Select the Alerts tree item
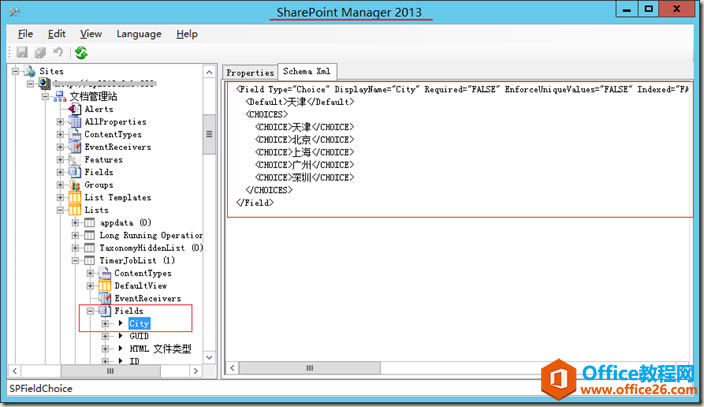Screen dimensions: 704x407 [99, 109]
